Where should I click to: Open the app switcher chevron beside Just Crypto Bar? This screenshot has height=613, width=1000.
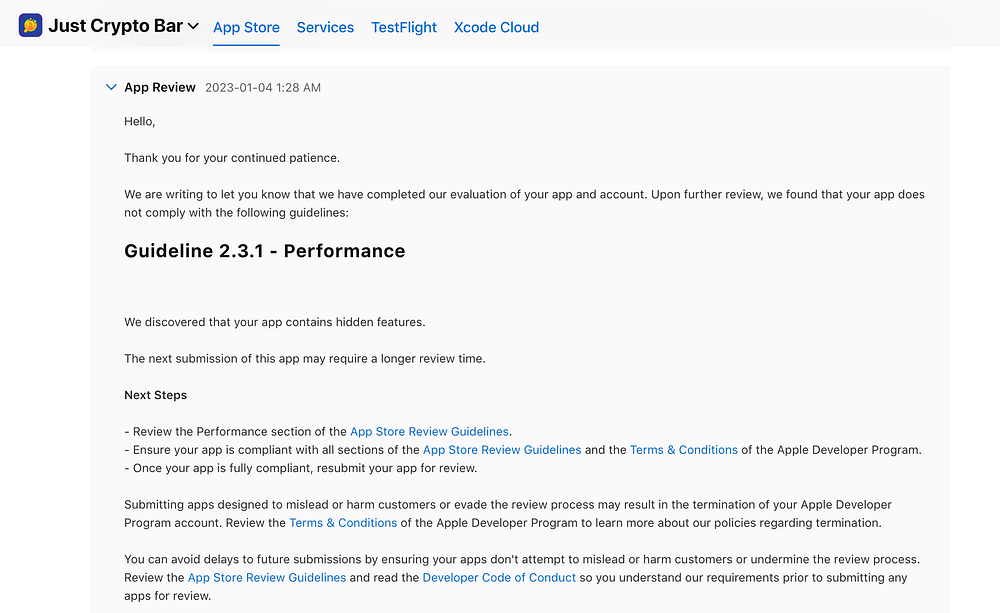193,27
